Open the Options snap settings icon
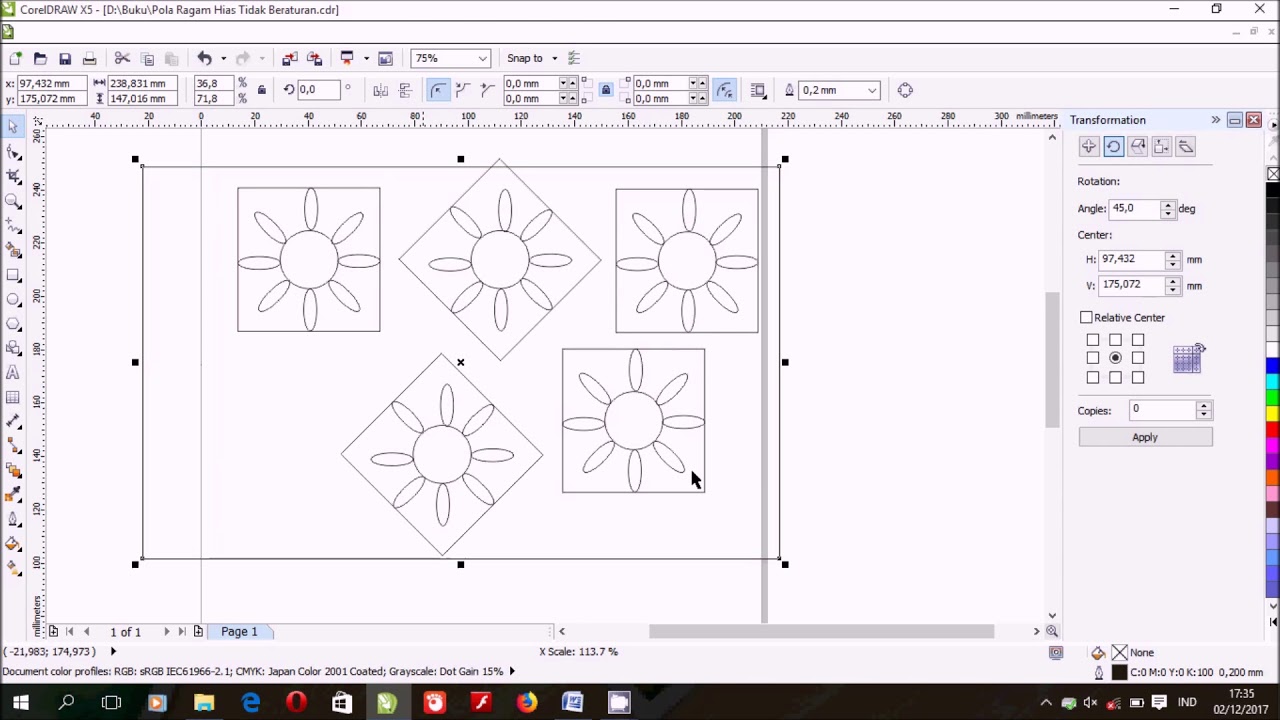Viewport: 1280px width, 720px height. 574,58
